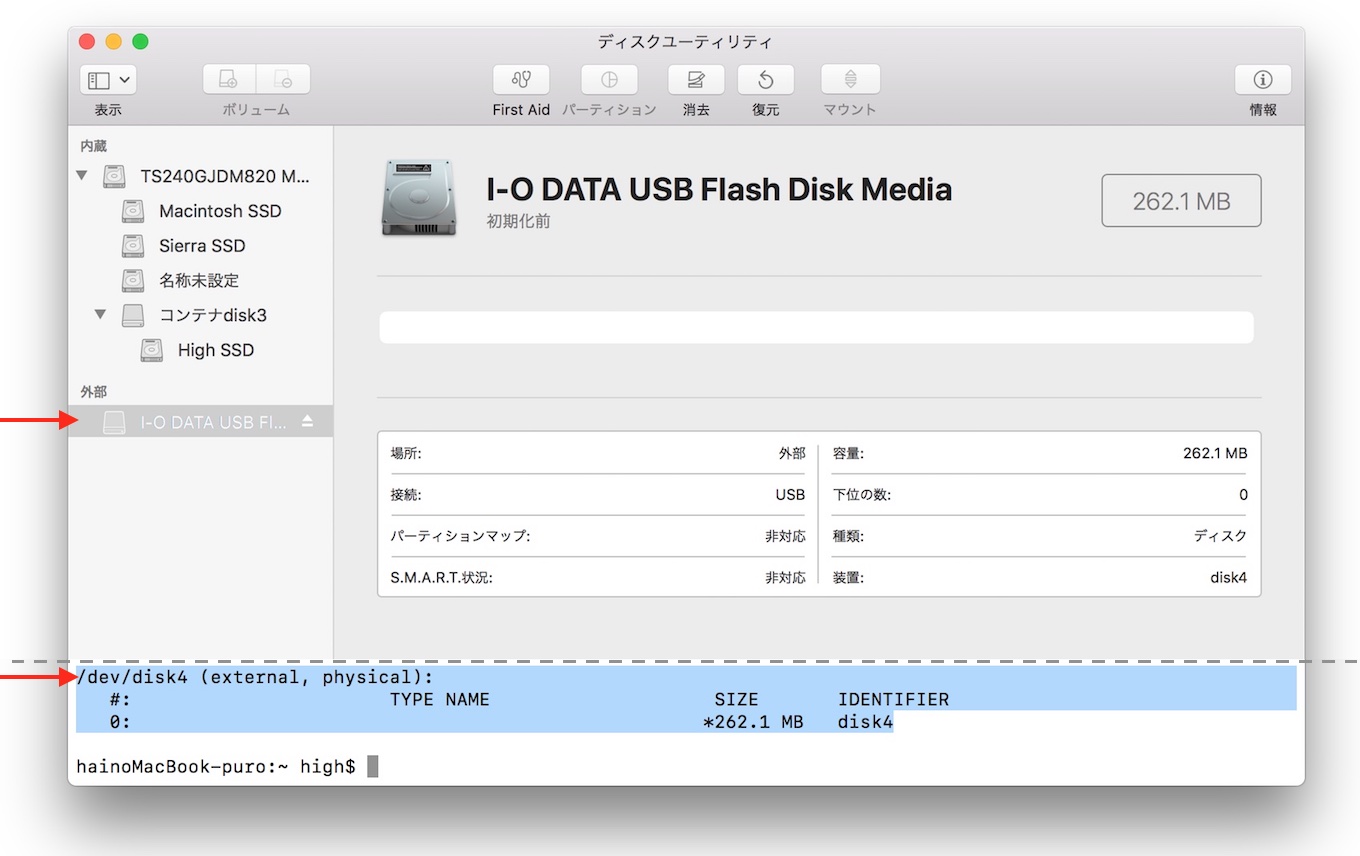This screenshot has width=1360, height=856.
Task: Click the add volume plus icon
Action: point(229,80)
